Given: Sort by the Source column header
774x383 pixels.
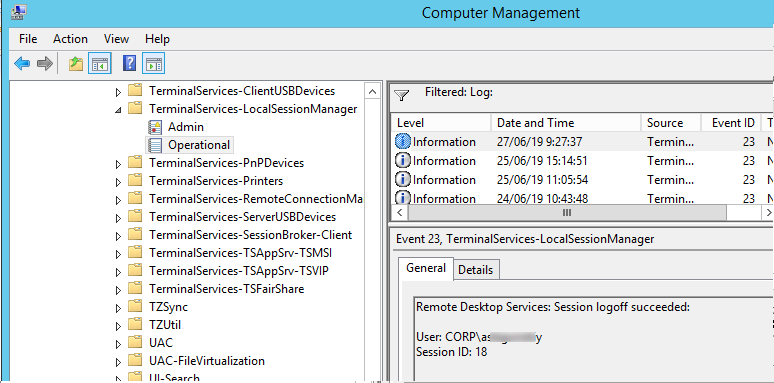Looking at the screenshot, I should click(x=671, y=123).
